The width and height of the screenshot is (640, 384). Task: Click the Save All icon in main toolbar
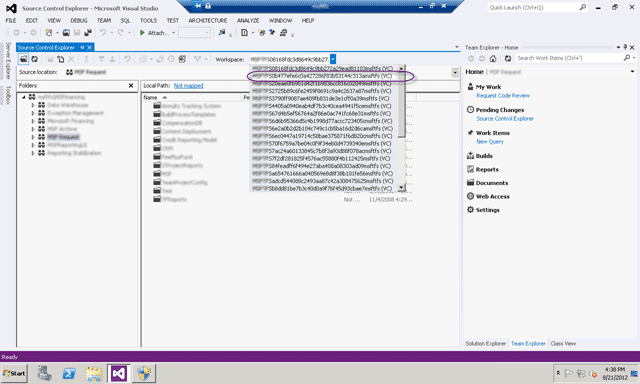point(88,33)
